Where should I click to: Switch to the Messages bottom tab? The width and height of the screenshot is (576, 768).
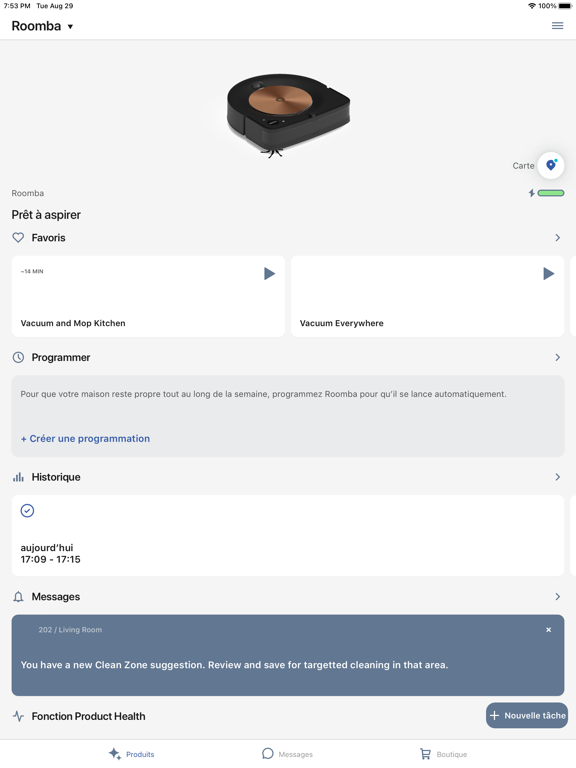click(288, 754)
